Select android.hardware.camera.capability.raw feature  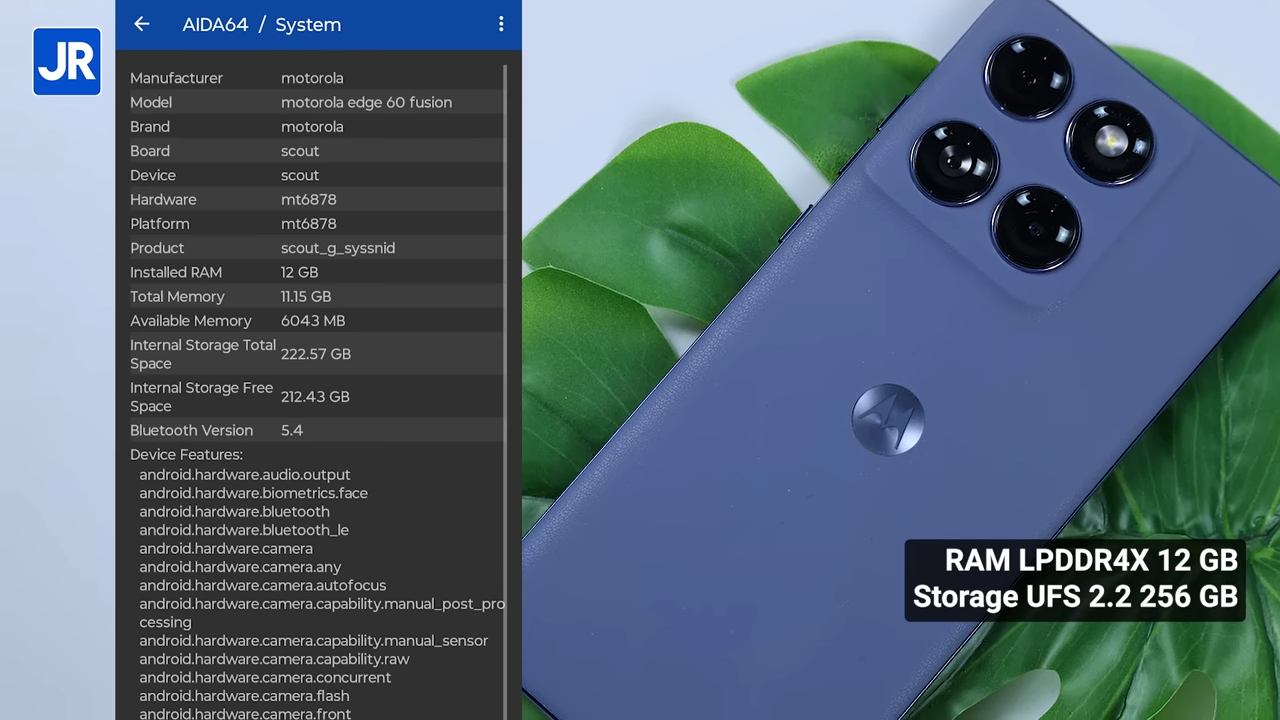274,659
